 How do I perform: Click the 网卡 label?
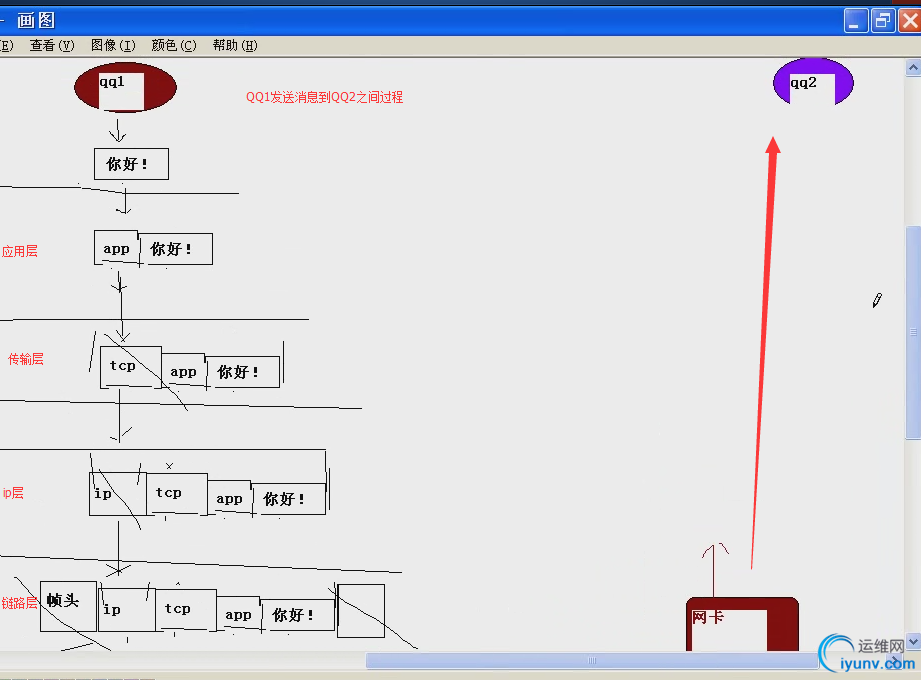(708, 617)
